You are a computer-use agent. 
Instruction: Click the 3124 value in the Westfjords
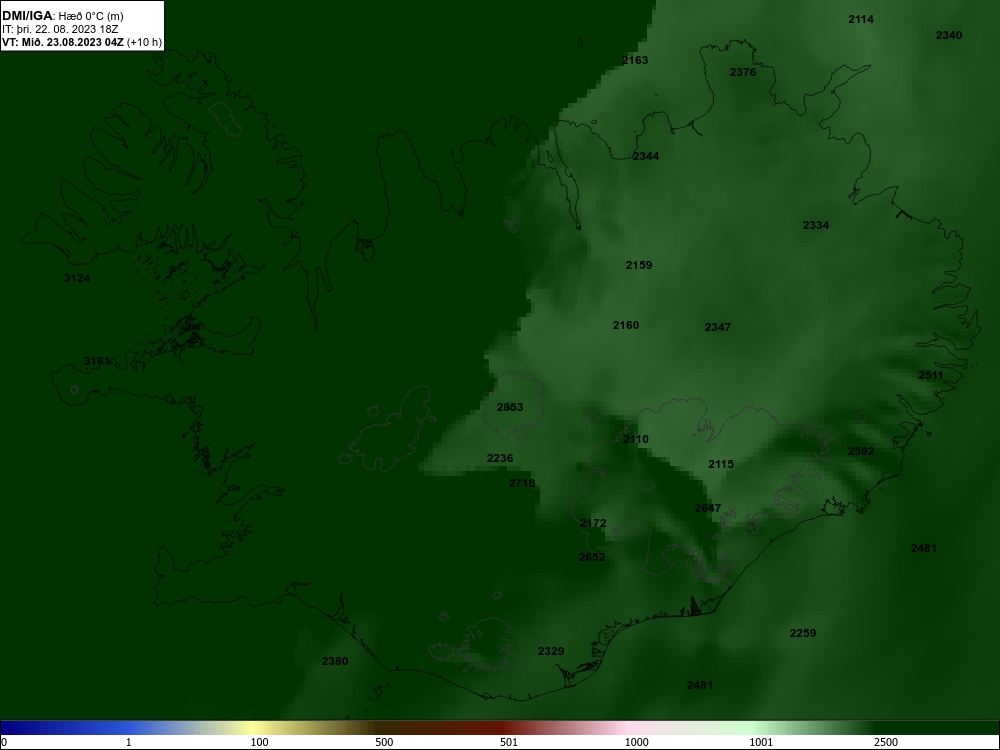click(77, 279)
